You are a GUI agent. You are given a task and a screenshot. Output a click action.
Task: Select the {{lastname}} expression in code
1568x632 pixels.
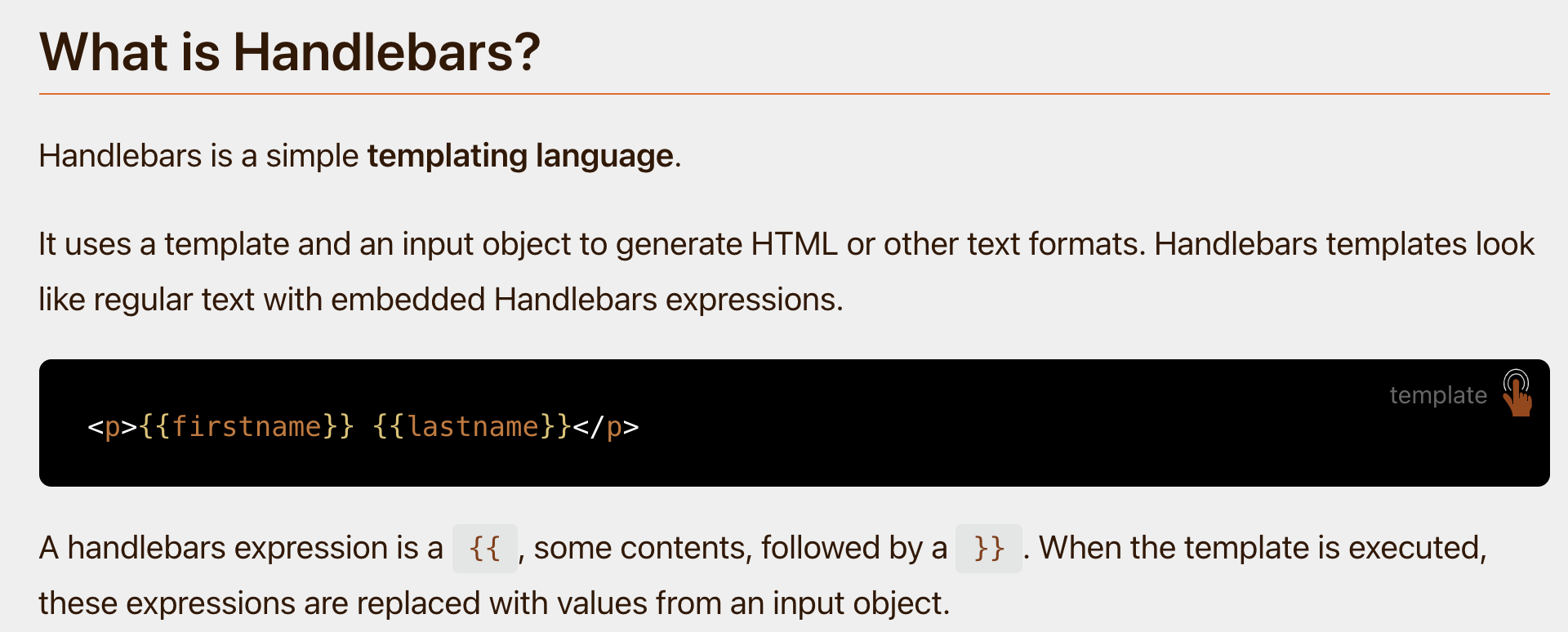coord(472,426)
